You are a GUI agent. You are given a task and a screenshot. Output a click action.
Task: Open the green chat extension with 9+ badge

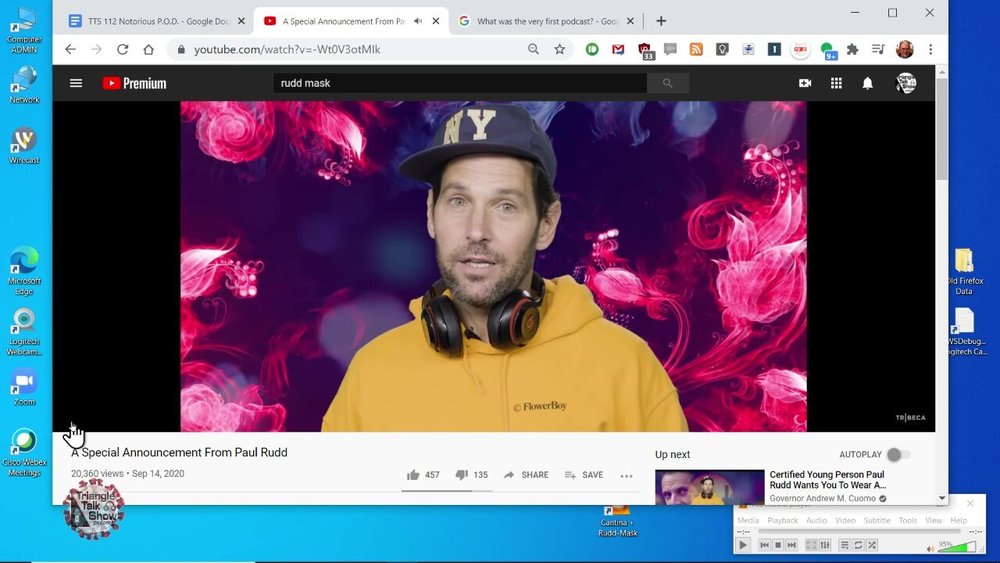pos(828,51)
